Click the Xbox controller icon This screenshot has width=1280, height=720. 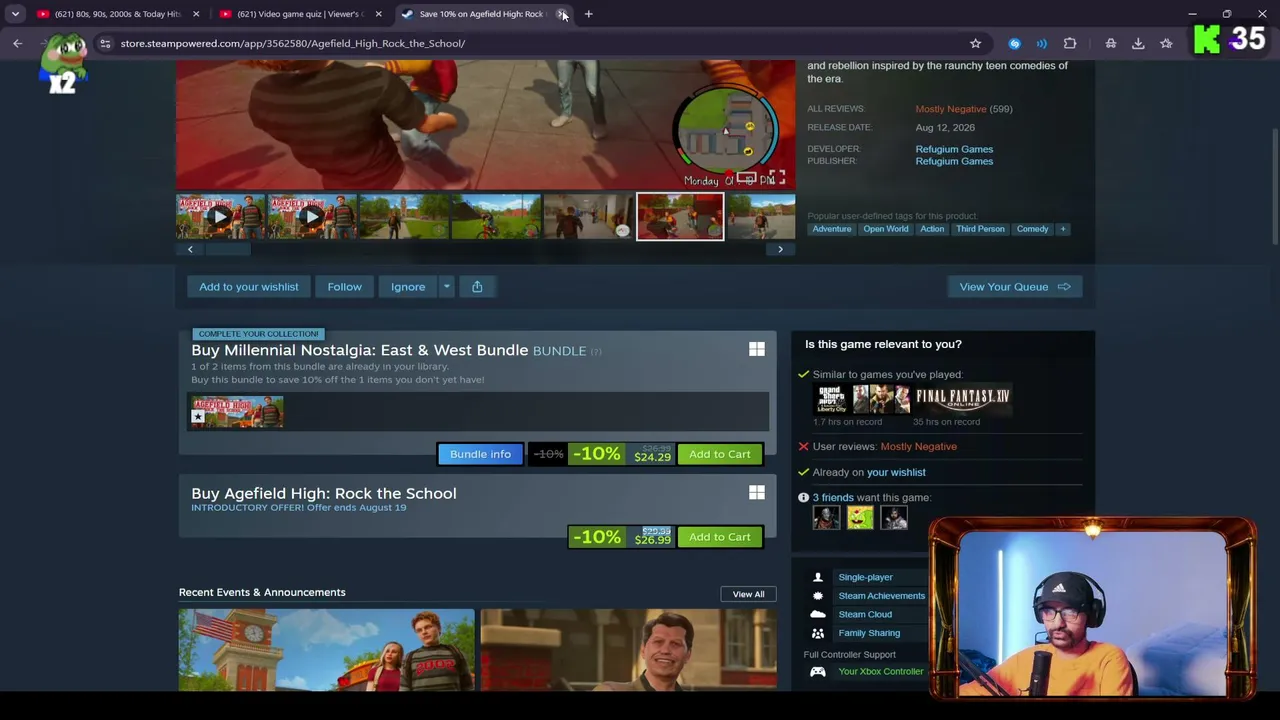(818, 672)
